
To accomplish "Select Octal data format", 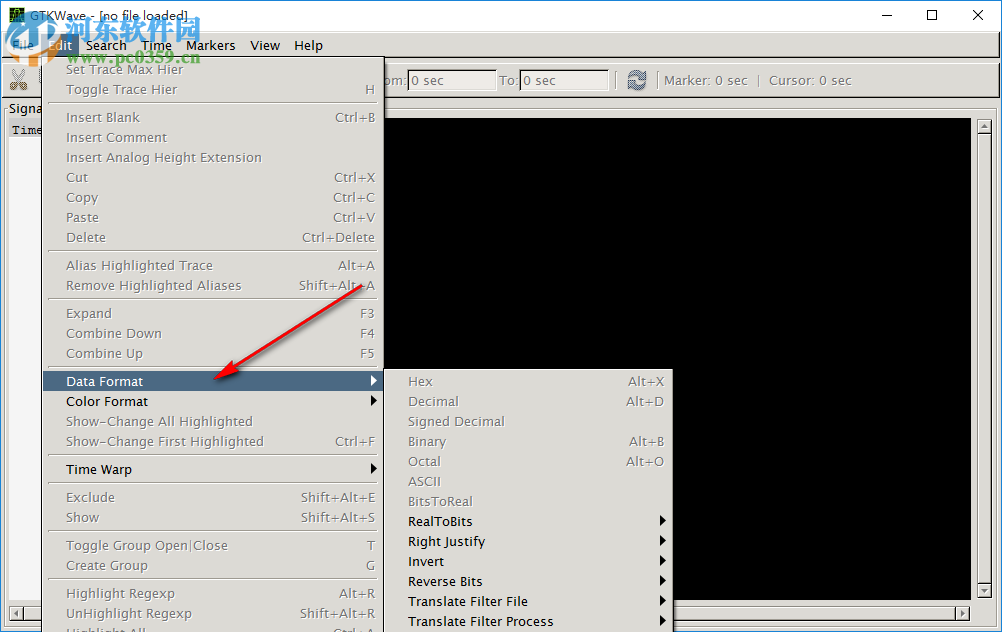I will 528,461.
